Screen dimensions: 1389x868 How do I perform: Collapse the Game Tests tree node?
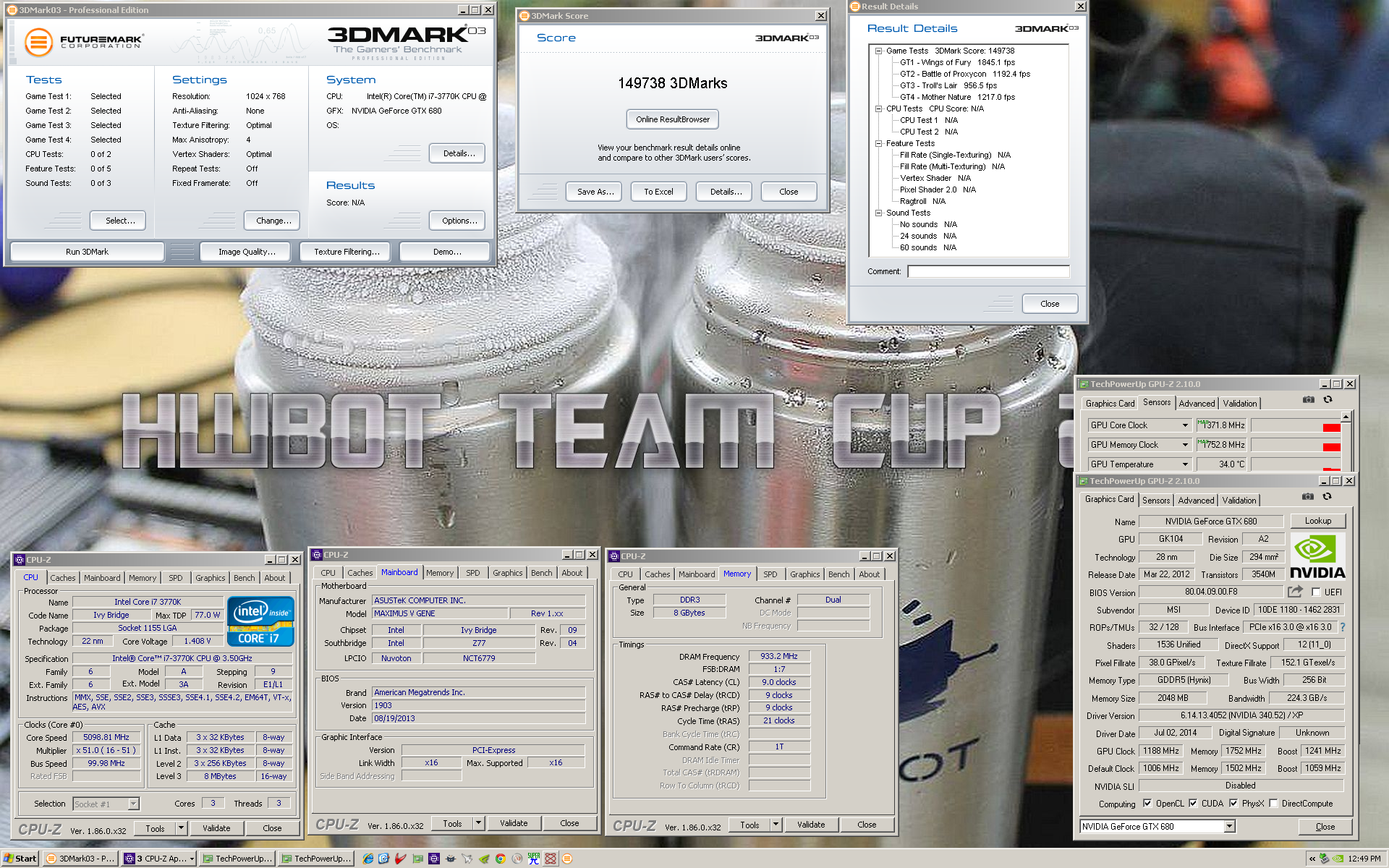pos(878,51)
